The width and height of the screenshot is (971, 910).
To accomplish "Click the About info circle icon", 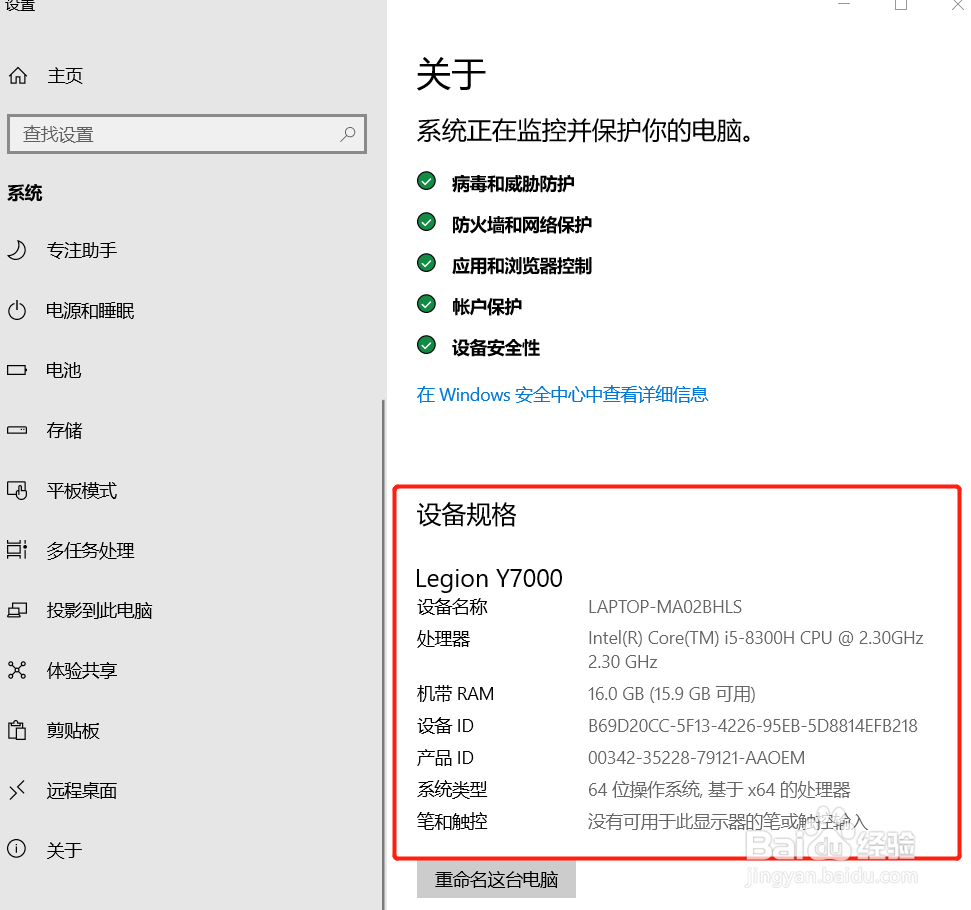I will [x=17, y=848].
